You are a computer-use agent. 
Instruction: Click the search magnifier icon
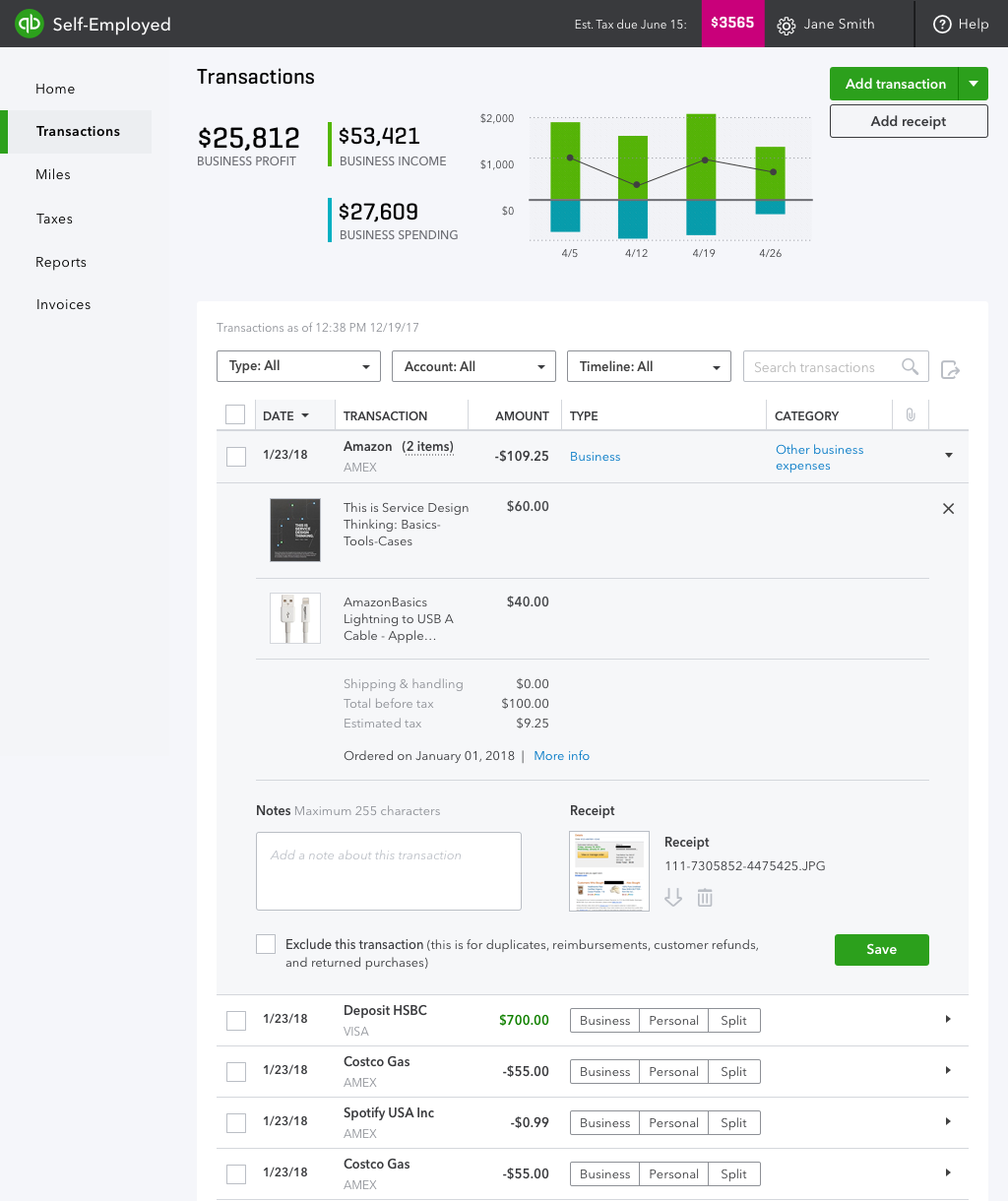911,366
